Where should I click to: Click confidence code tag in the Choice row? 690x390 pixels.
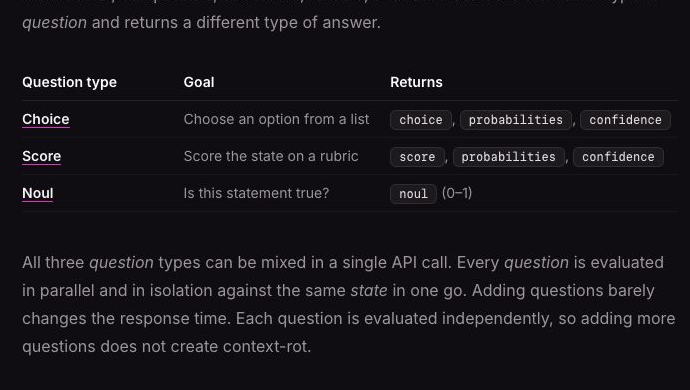click(x=625, y=120)
